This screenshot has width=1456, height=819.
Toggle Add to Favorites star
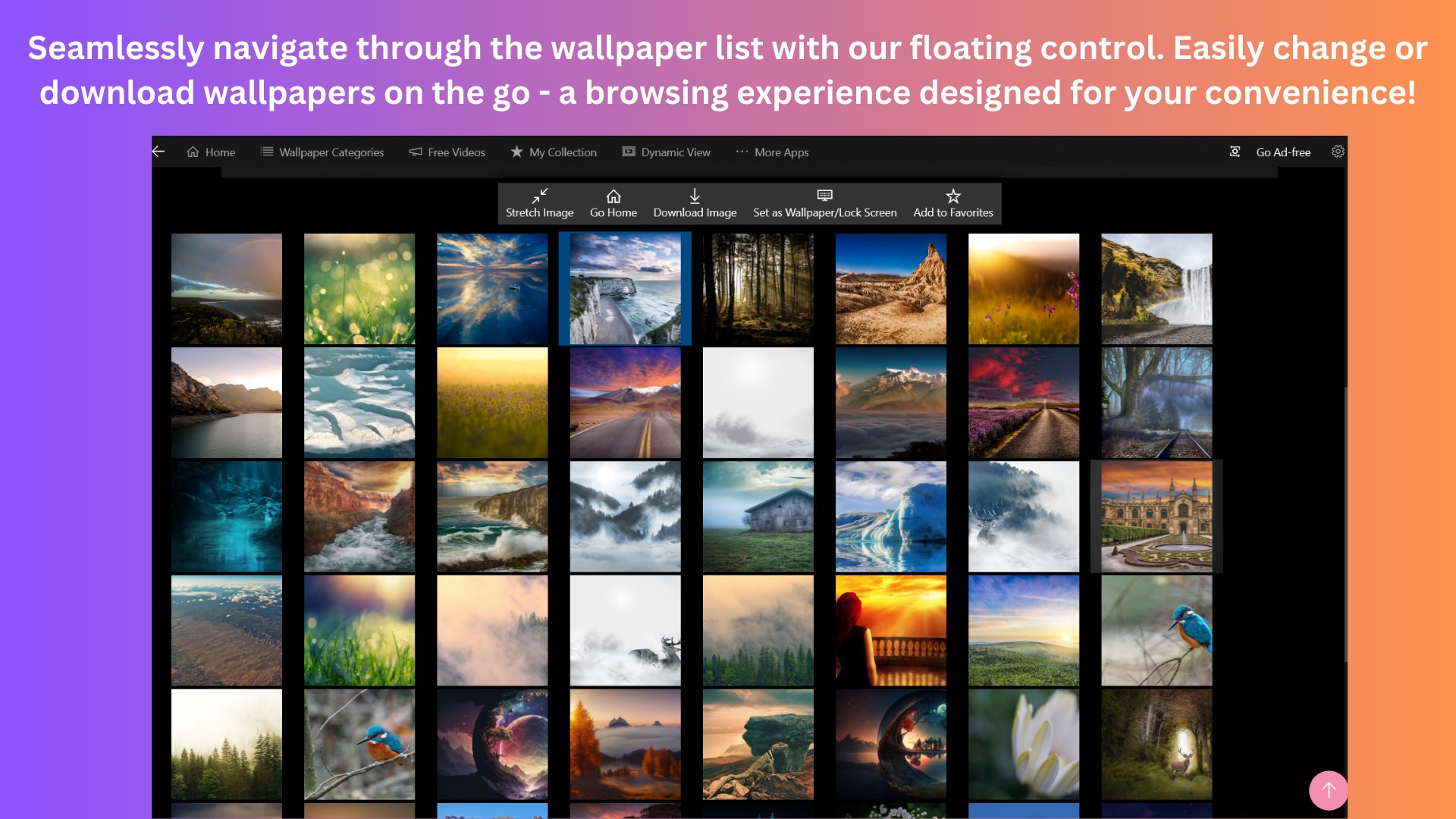(952, 195)
